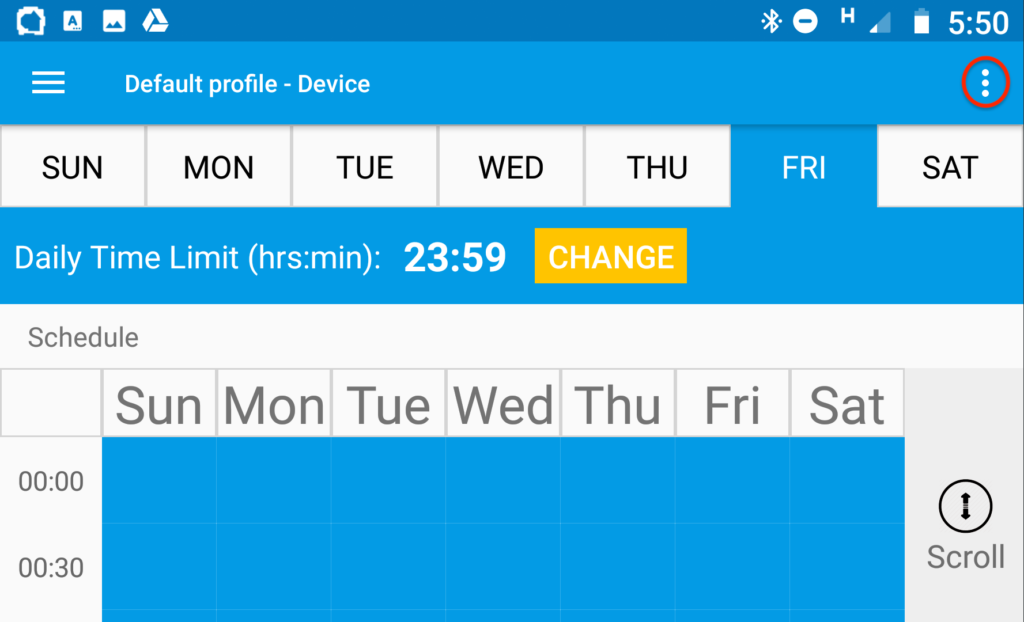Open the three-dot overflow menu
The height and width of the screenshot is (622, 1024).
tap(985, 83)
